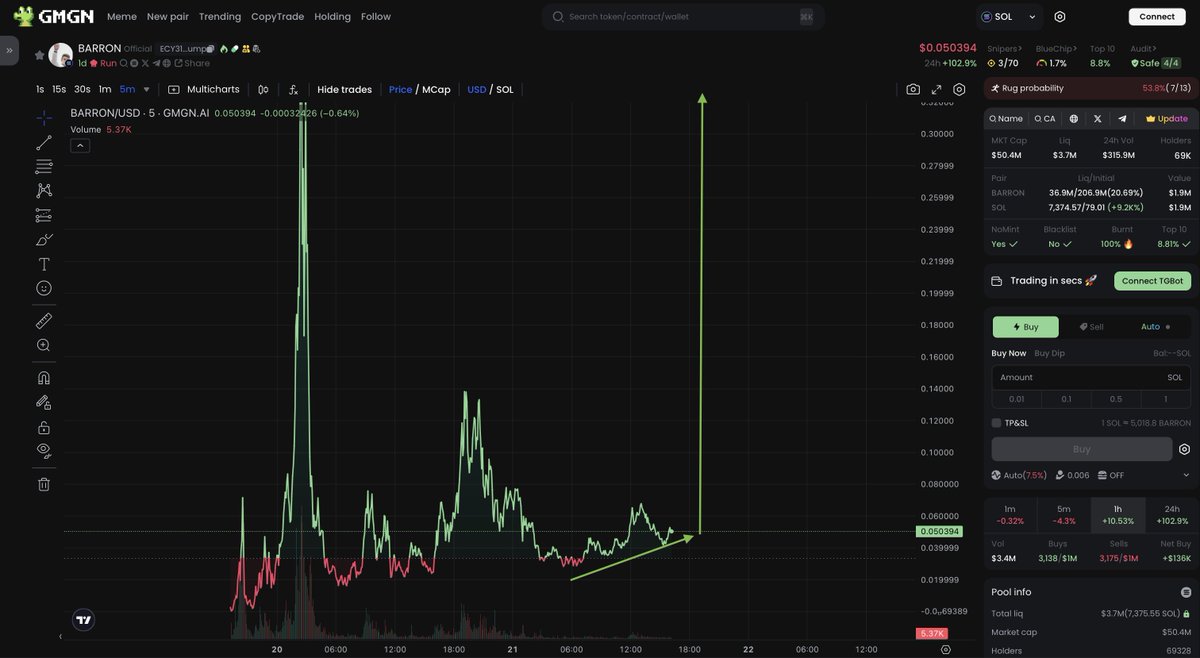Lock all drawing tools
Image resolution: width=1200 pixels, height=658 pixels.
pyautogui.click(x=44, y=427)
